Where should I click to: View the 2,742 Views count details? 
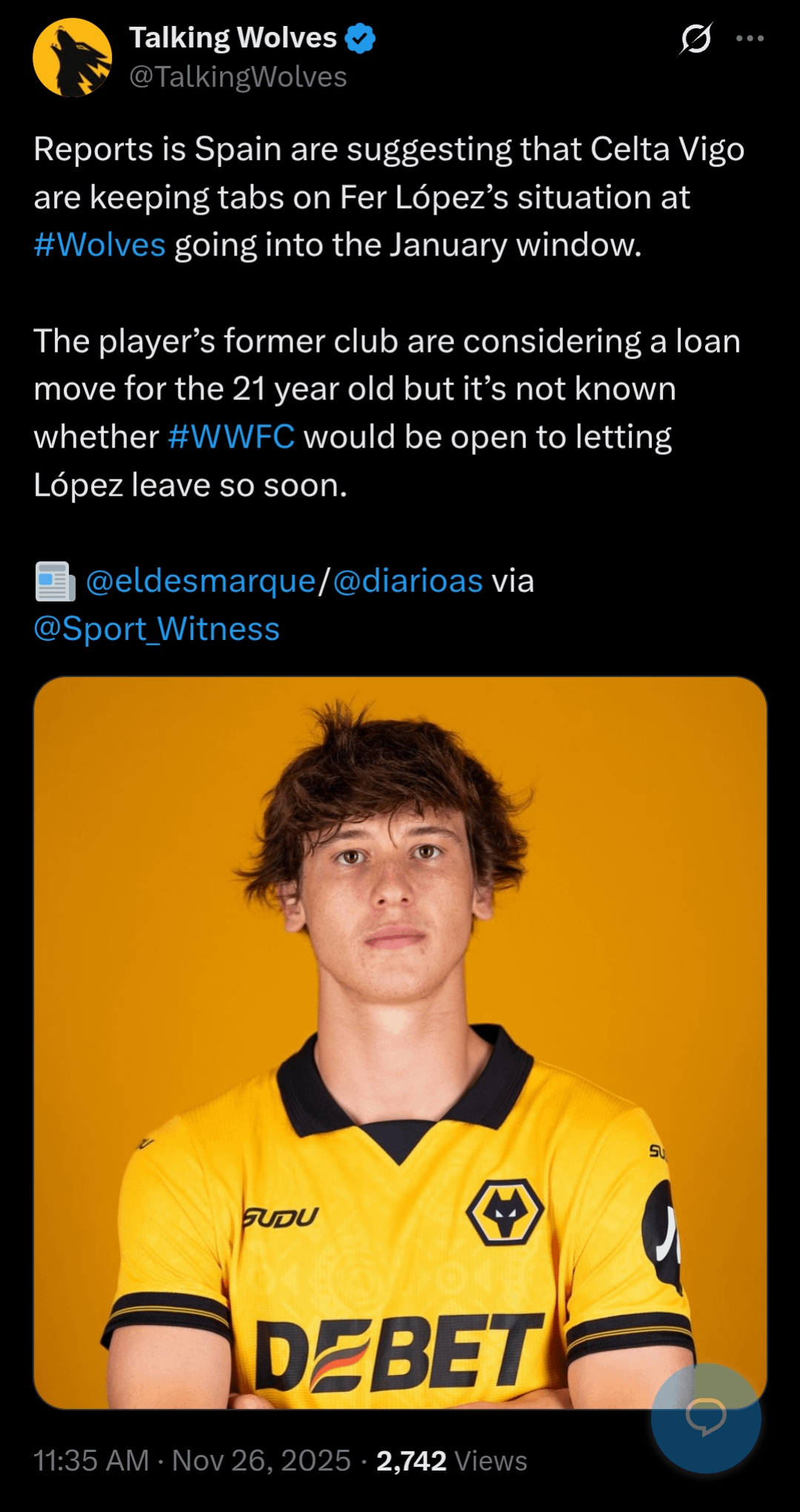coord(451,1461)
